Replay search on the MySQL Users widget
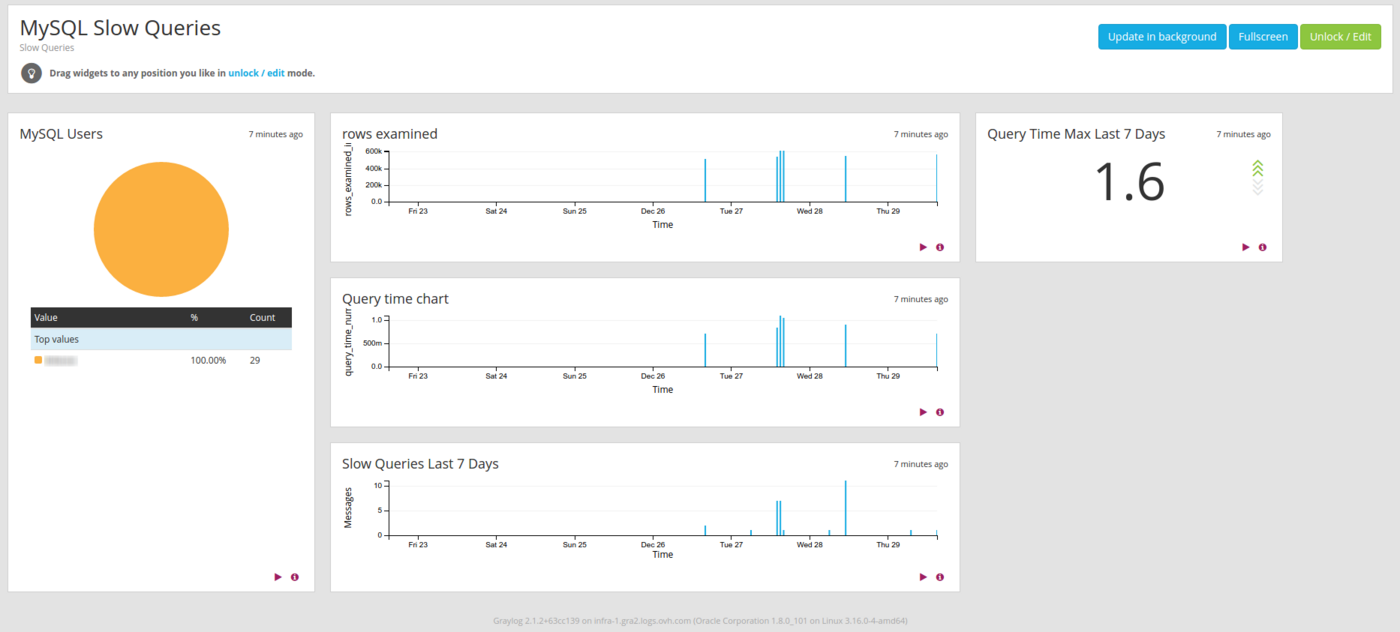Viewport: 1400px width, 632px height. [277, 576]
